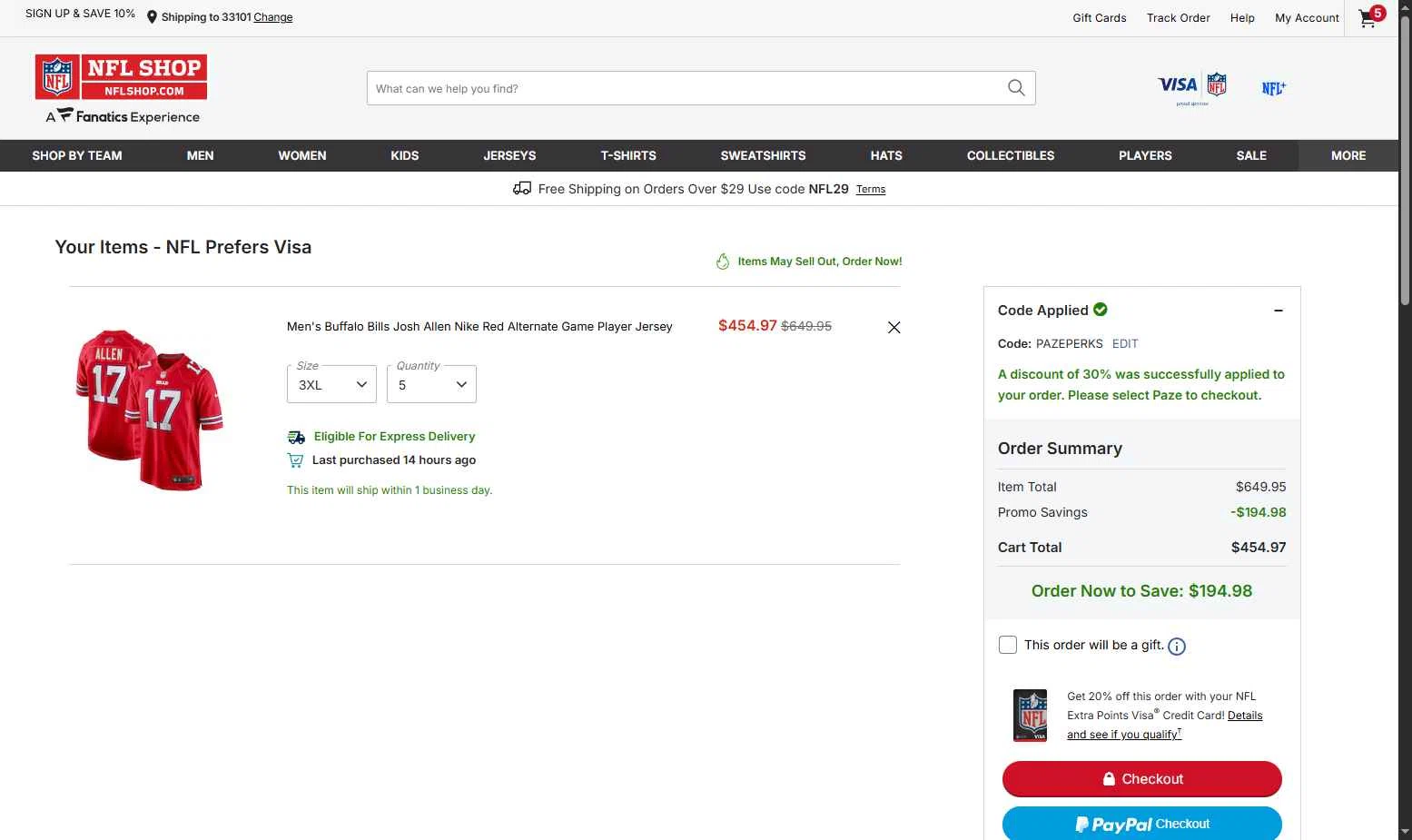This screenshot has width=1412, height=840.
Task: Open the Jerseys menu
Action: (x=509, y=155)
